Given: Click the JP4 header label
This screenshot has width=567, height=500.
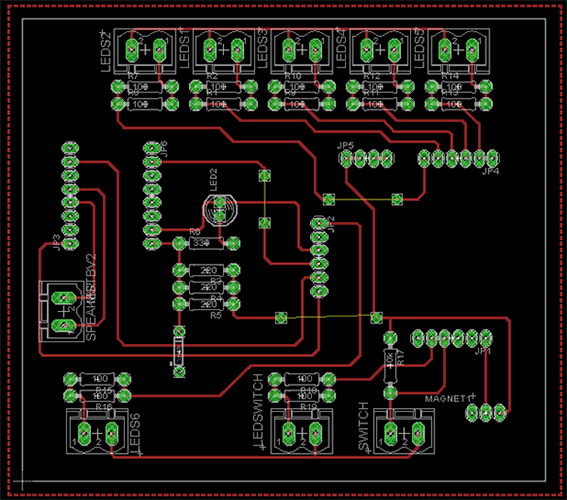Looking at the screenshot, I should tap(490, 171).
